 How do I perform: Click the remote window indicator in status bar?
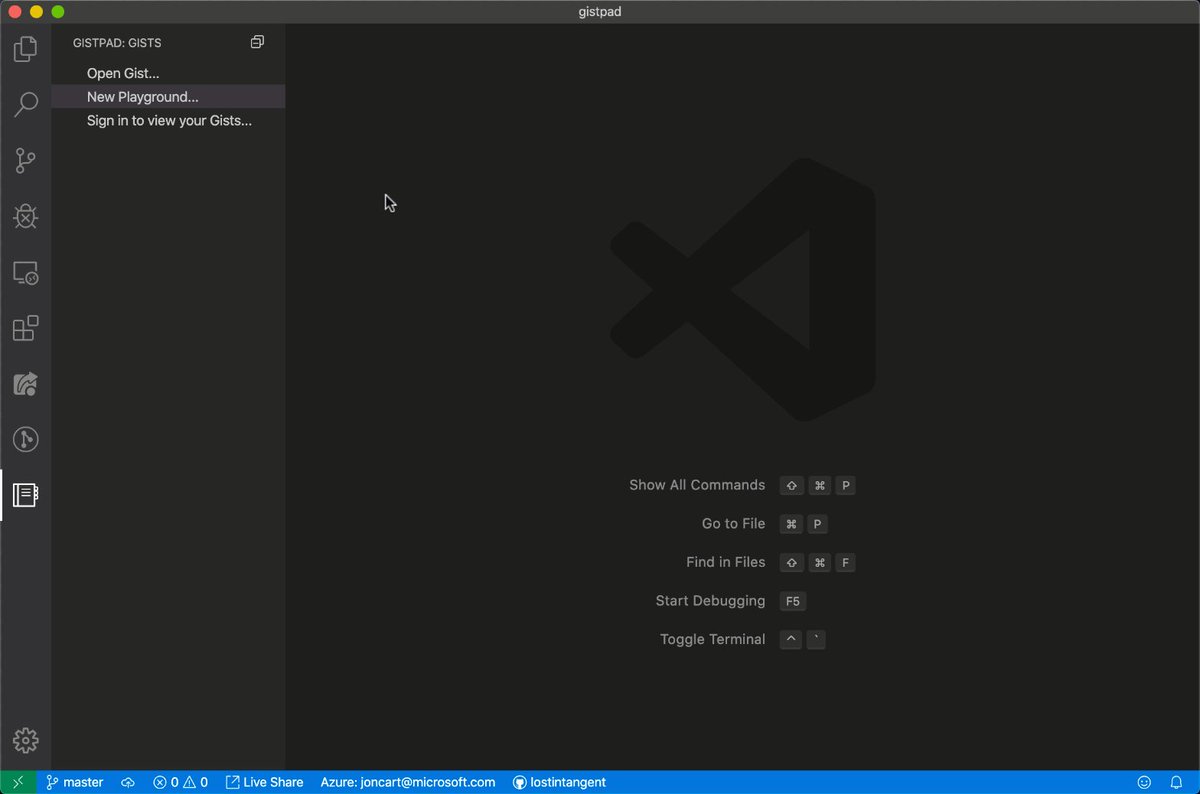18,782
